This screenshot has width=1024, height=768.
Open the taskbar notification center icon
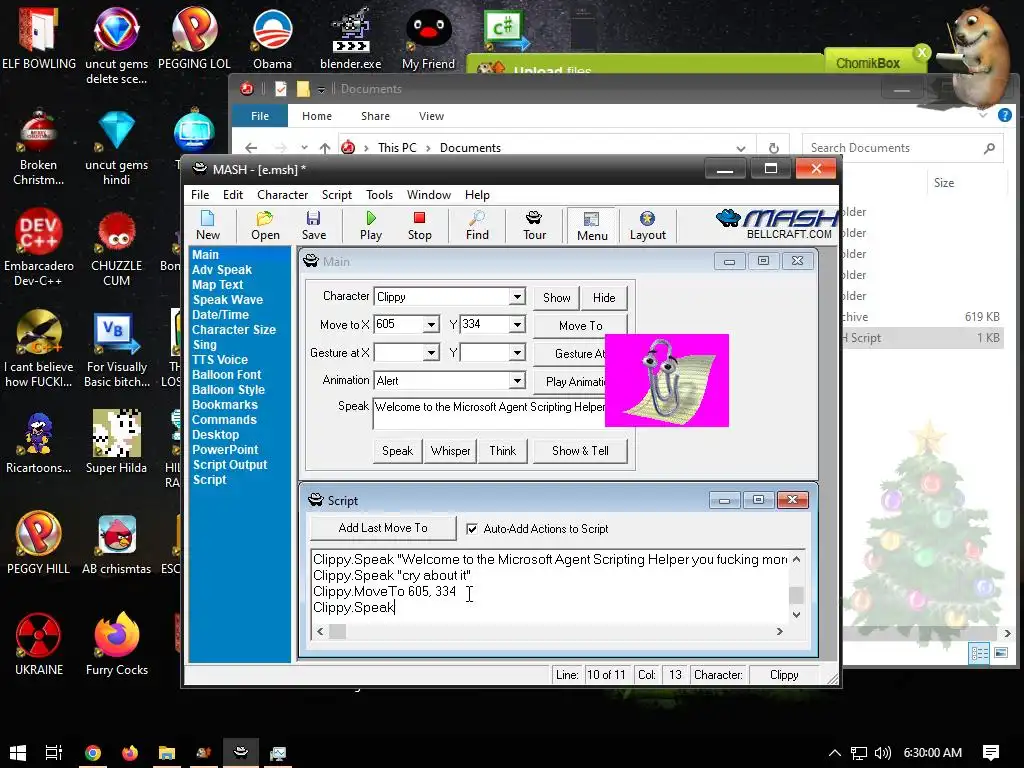click(x=990, y=753)
